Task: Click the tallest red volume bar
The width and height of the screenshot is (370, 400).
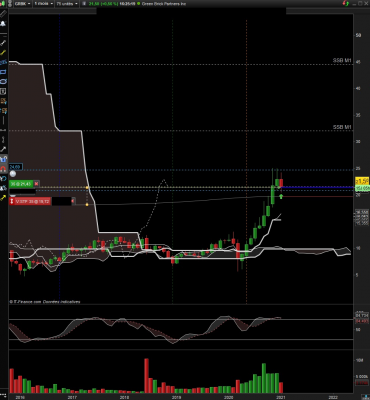Action: pos(146,376)
